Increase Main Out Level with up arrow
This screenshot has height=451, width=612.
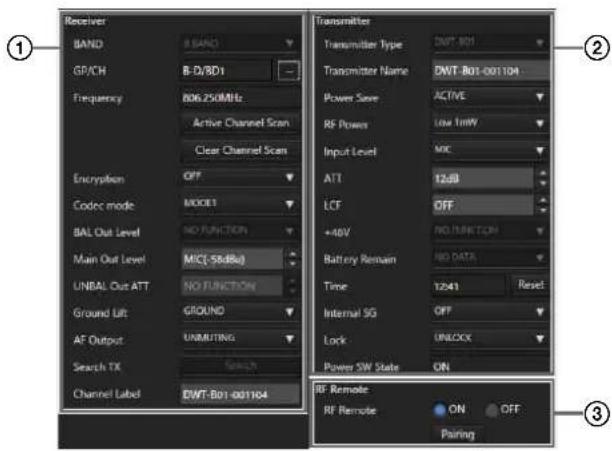coord(292,254)
